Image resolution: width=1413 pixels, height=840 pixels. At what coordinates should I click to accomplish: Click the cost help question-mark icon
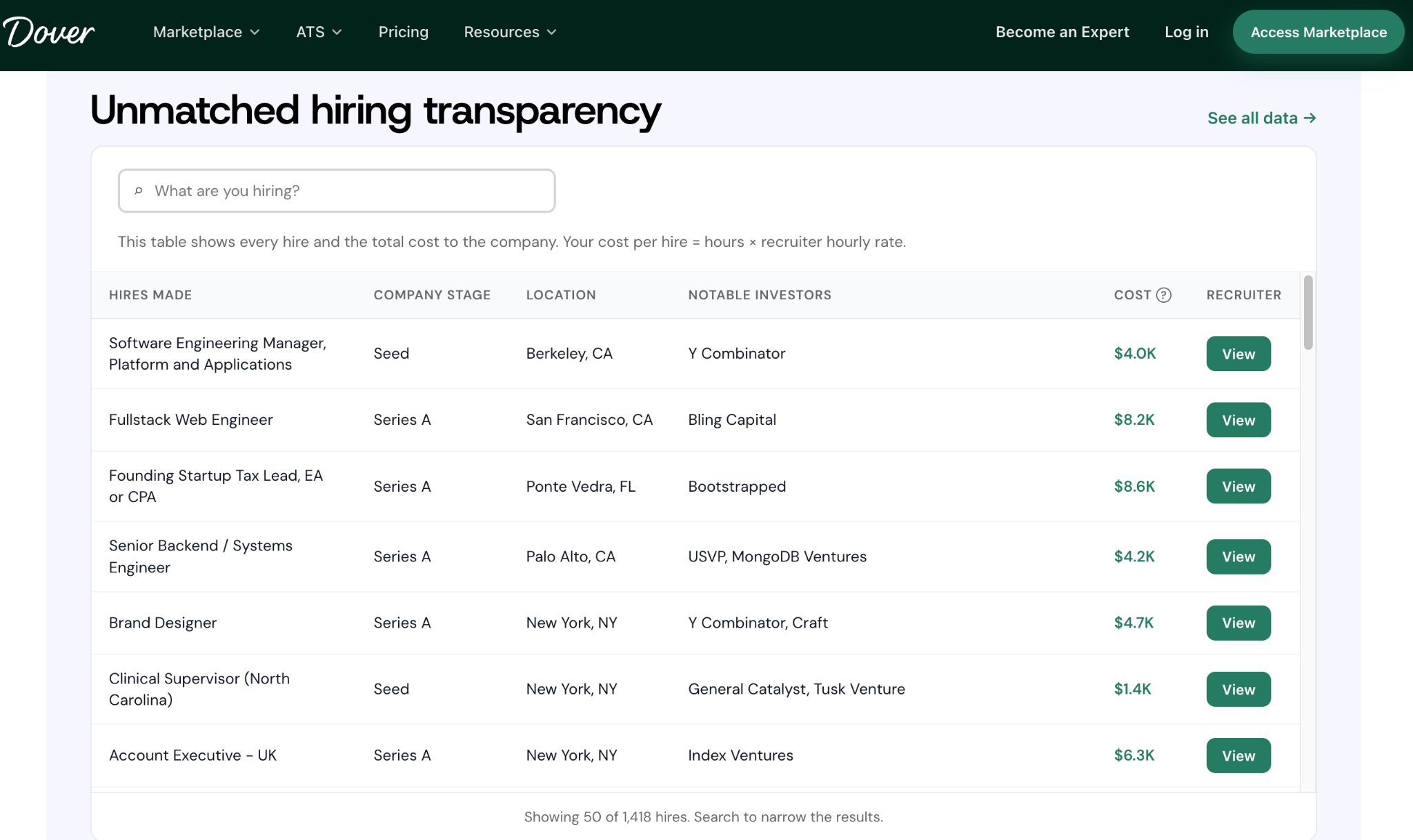pos(1163,295)
